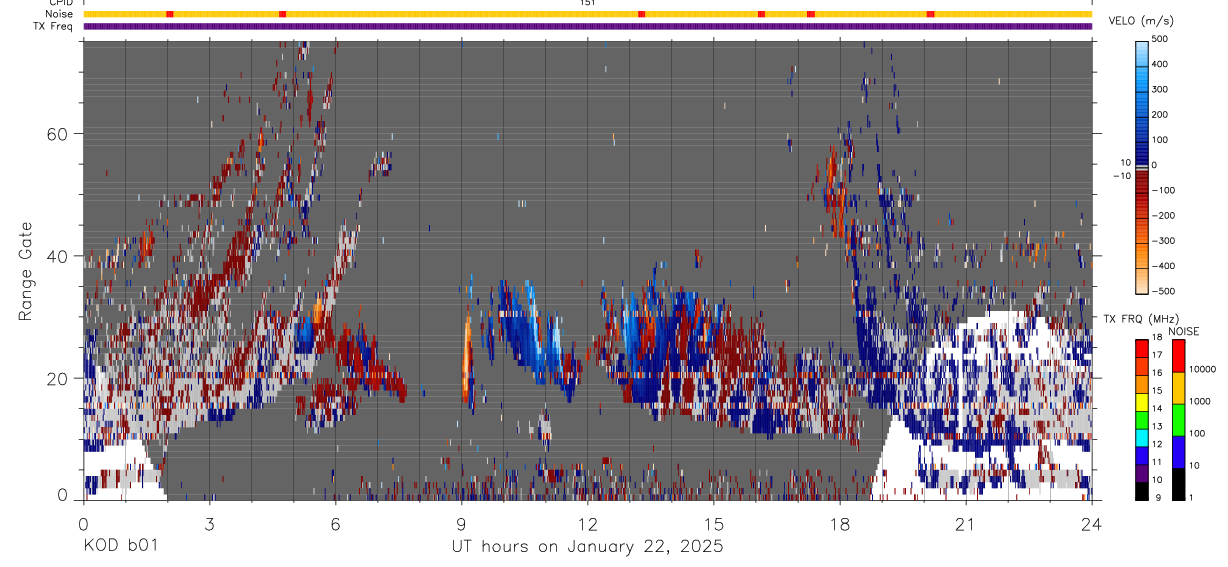1228x567 pixels.
Task: Click the red noise marker just after 17 UT
Action: pyautogui.click(x=811, y=14)
